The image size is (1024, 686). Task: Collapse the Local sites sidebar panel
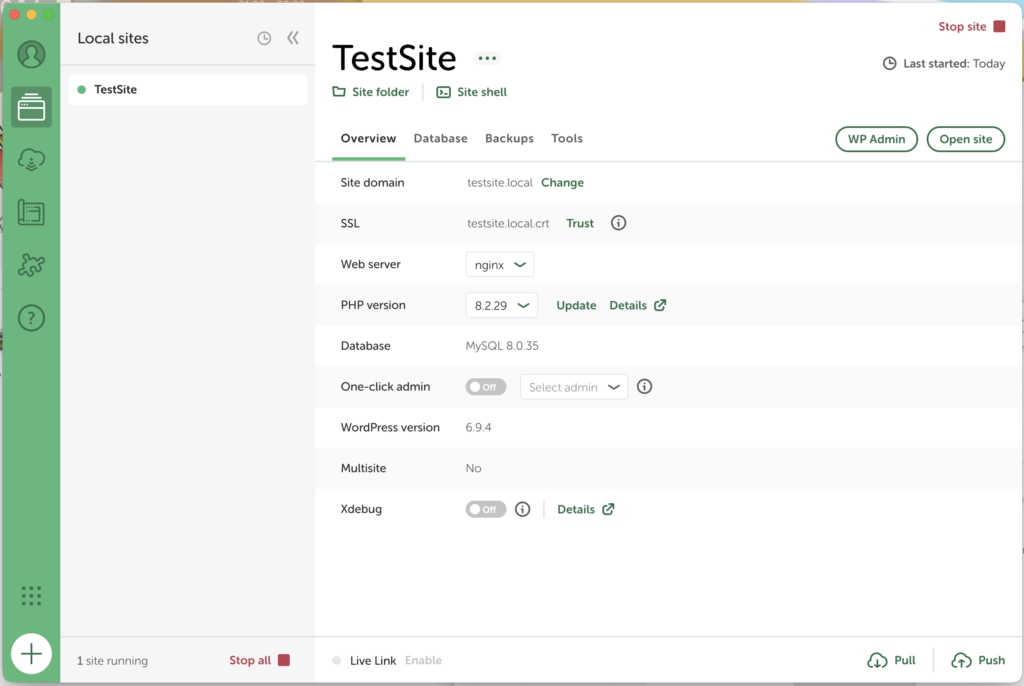point(293,38)
